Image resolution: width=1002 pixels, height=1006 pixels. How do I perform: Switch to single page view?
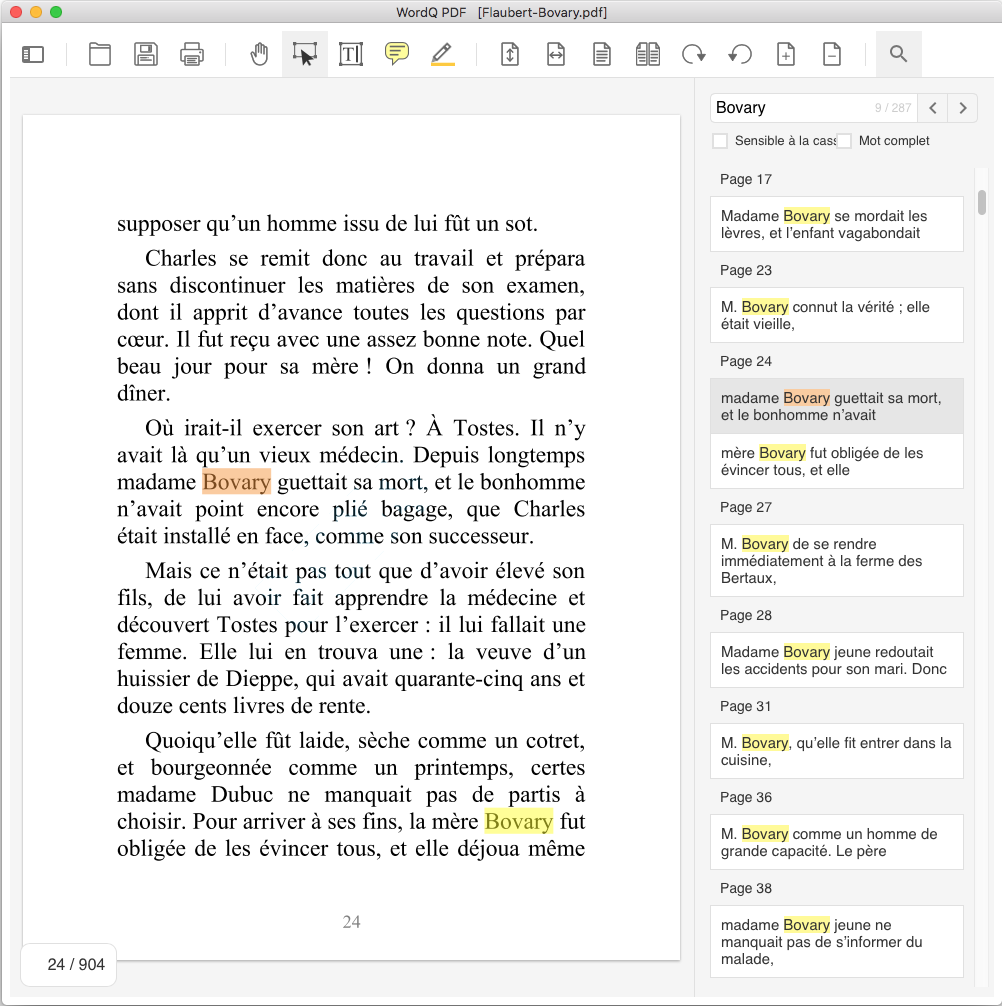(602, 55)
